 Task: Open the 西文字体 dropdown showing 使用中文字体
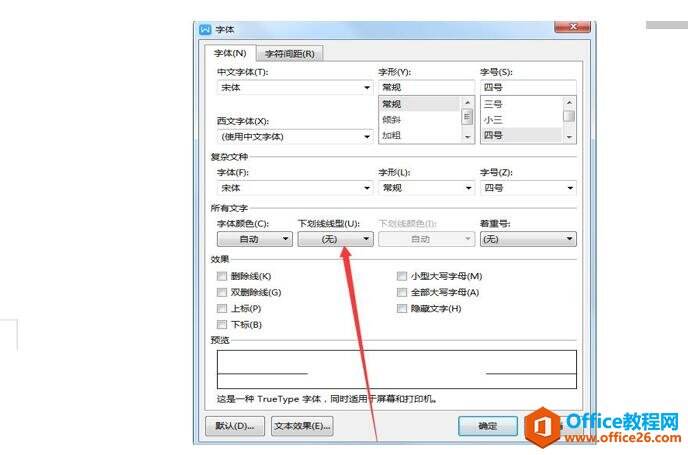pyautogui.click(x=295, y=136)
